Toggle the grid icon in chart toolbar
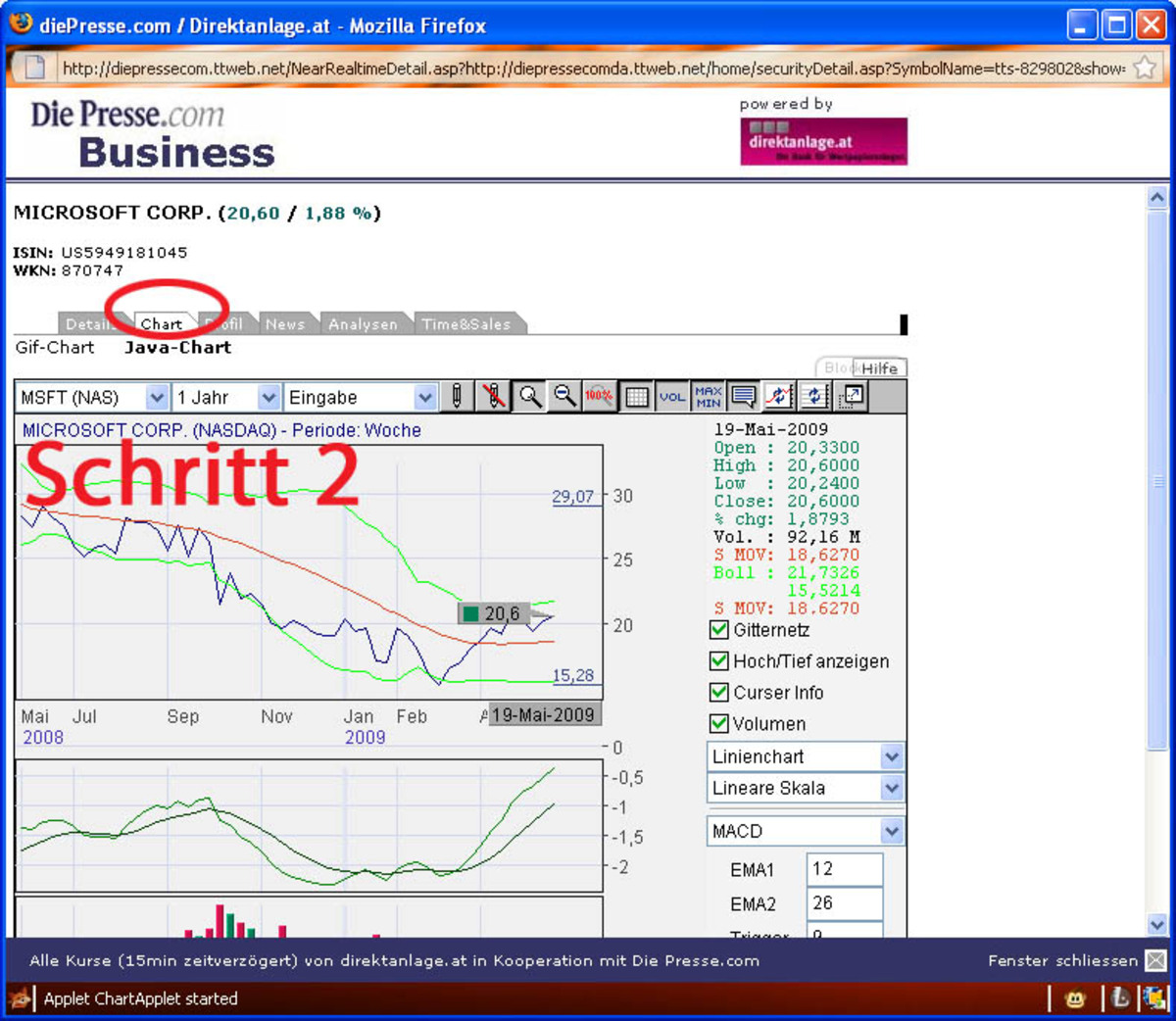Viewport: 1176px width, 1021px height. click(x=637, y=397)
